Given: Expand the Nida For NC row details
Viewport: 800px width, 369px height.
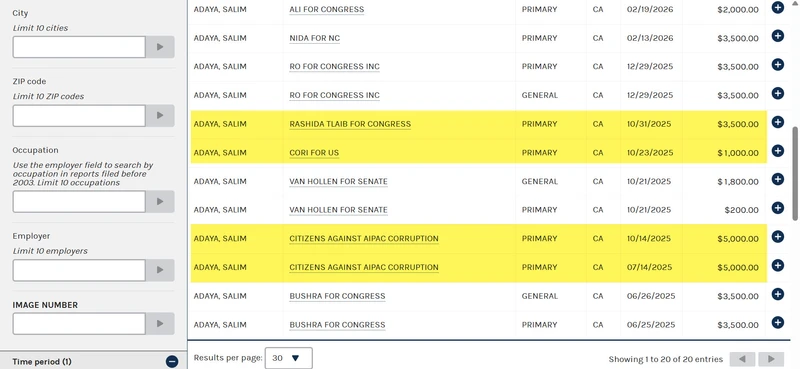Looking at the screenshot, I should (778, 36).
